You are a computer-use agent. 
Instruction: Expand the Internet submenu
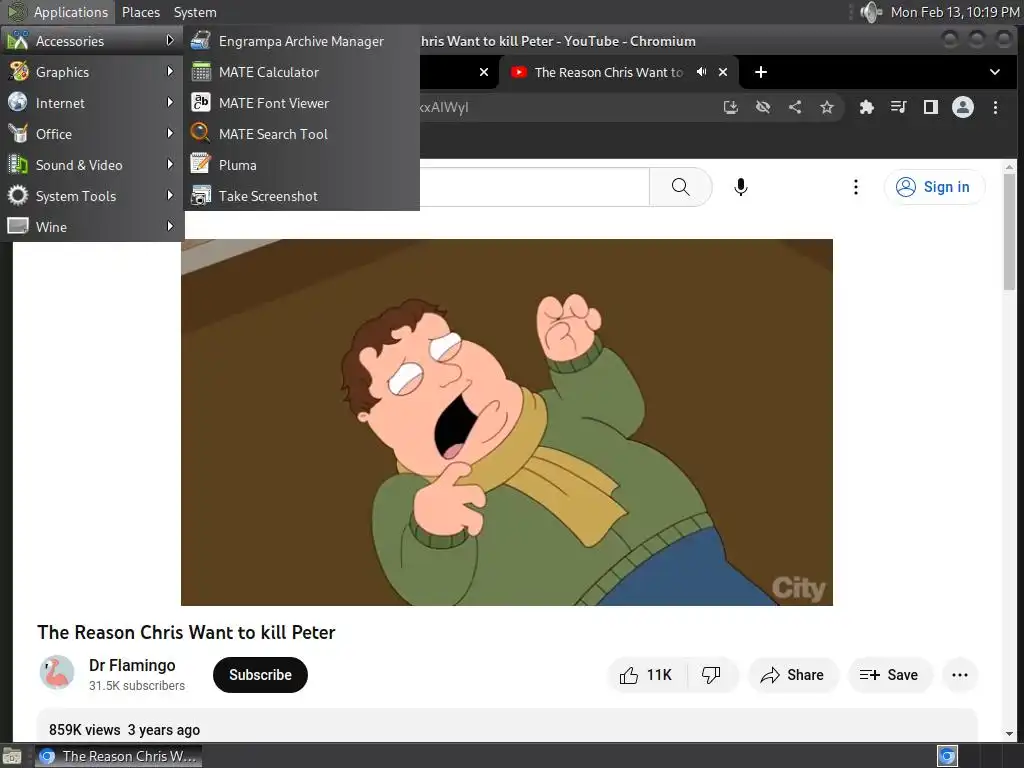[x=92, y=103]
